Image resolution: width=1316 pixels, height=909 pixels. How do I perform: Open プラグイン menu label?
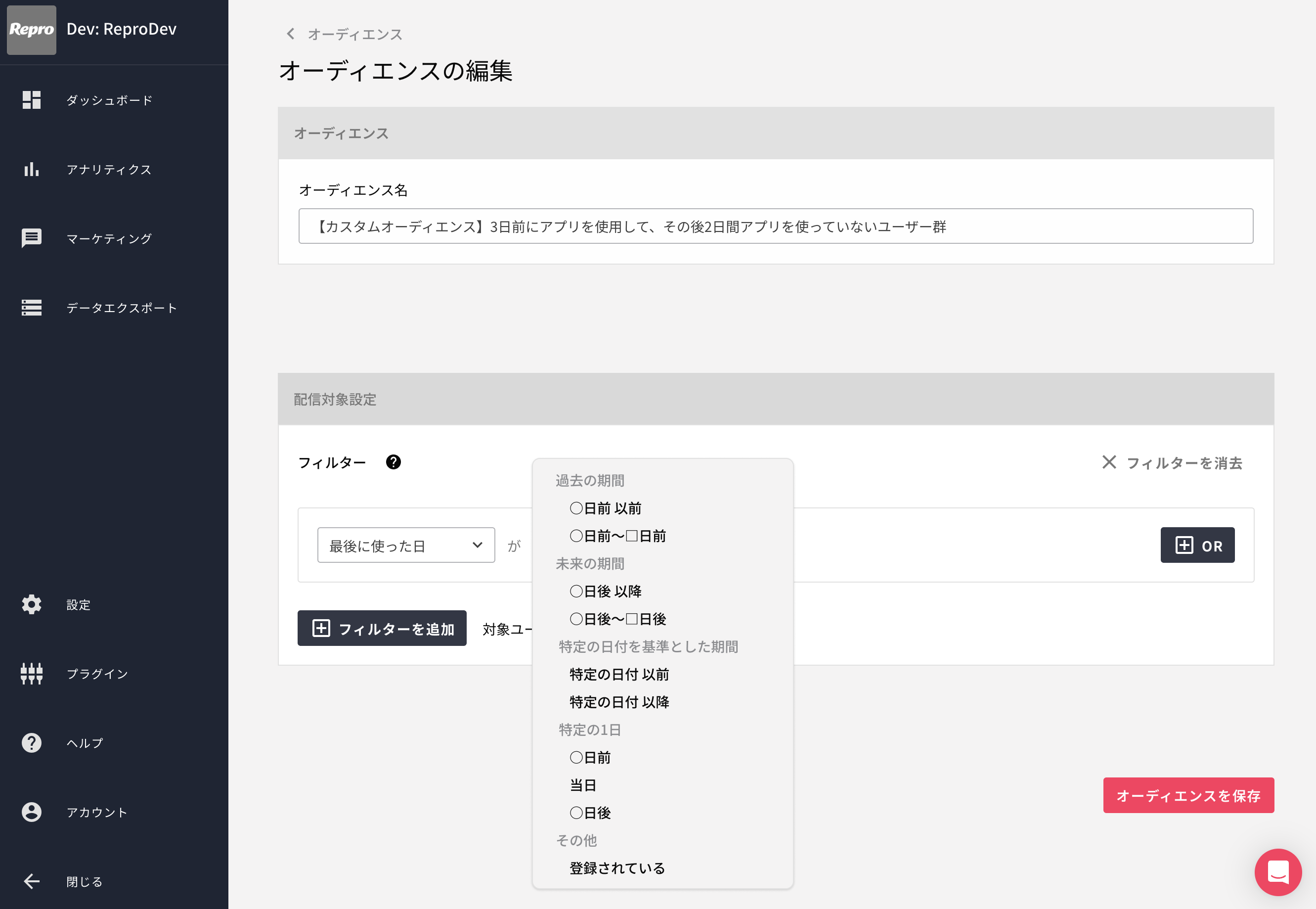(x=97, y=674)
